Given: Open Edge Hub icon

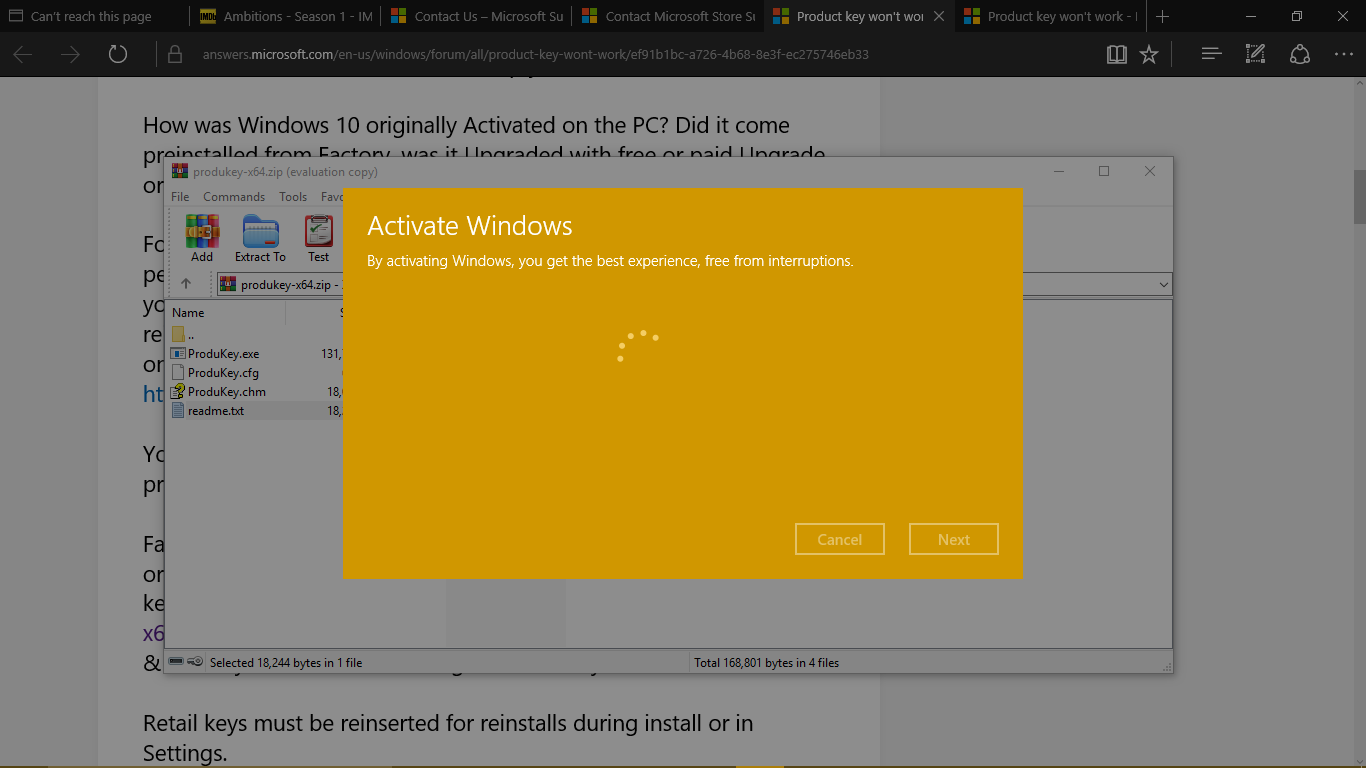Looking at the screenshot, I should click(x=1211, y=54).
